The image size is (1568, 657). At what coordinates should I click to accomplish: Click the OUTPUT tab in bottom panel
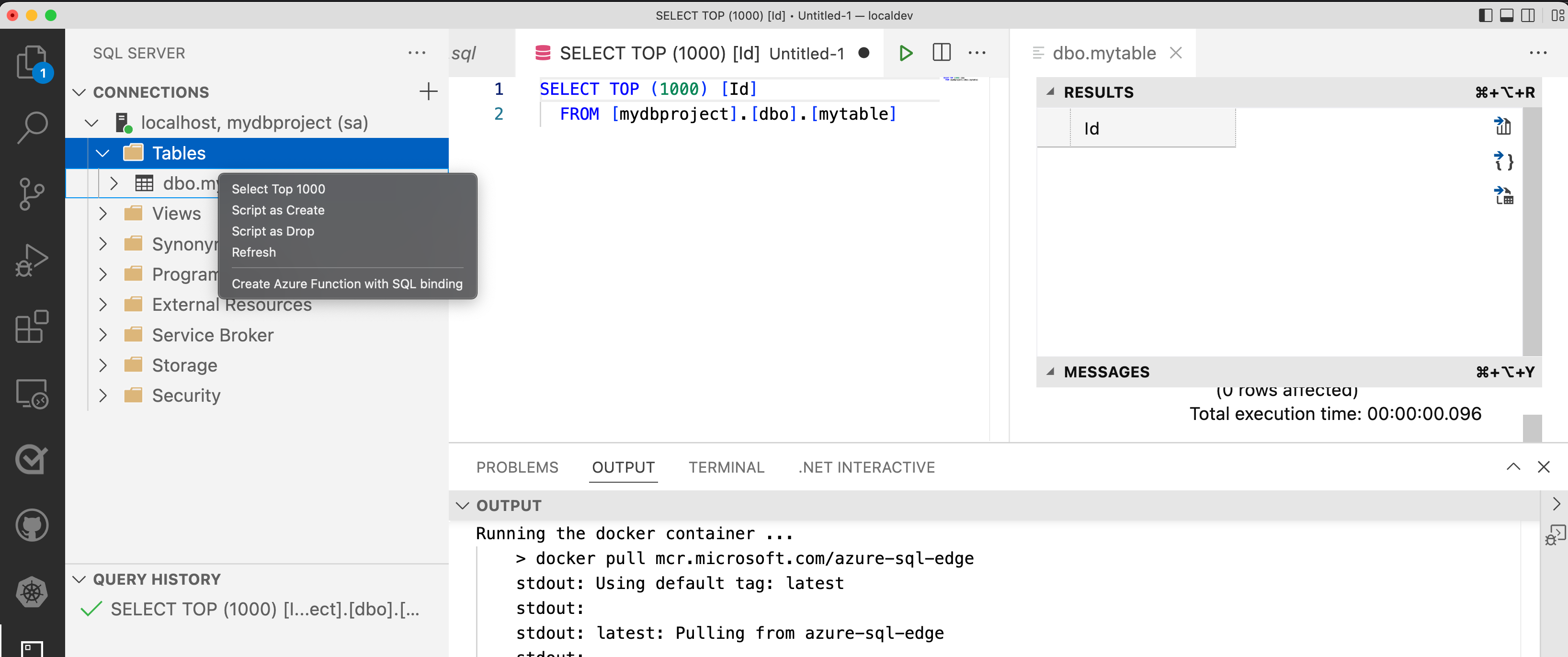tap(623, 468)
